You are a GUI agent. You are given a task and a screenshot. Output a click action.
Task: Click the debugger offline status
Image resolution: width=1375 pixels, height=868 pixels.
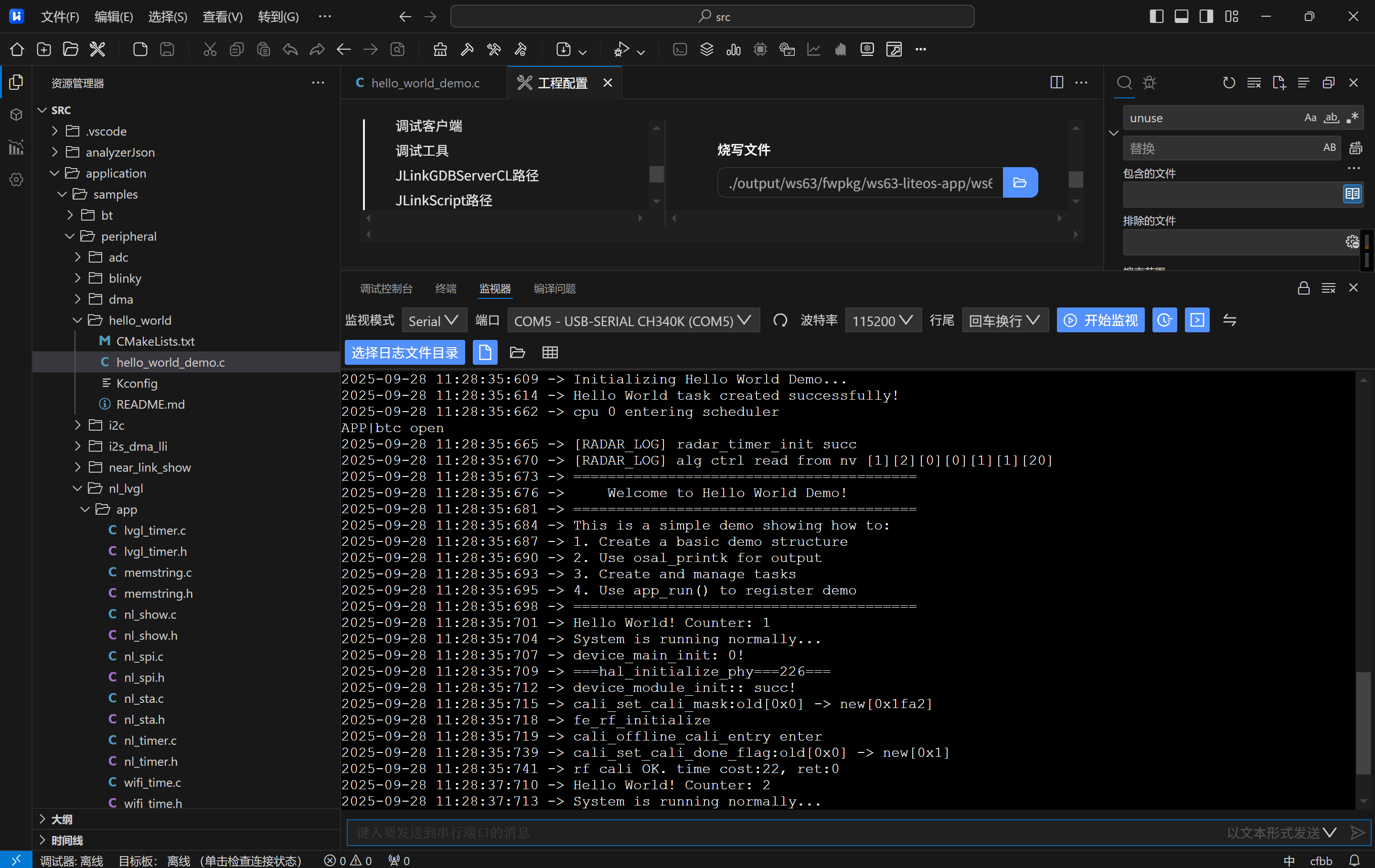(71, 860)
